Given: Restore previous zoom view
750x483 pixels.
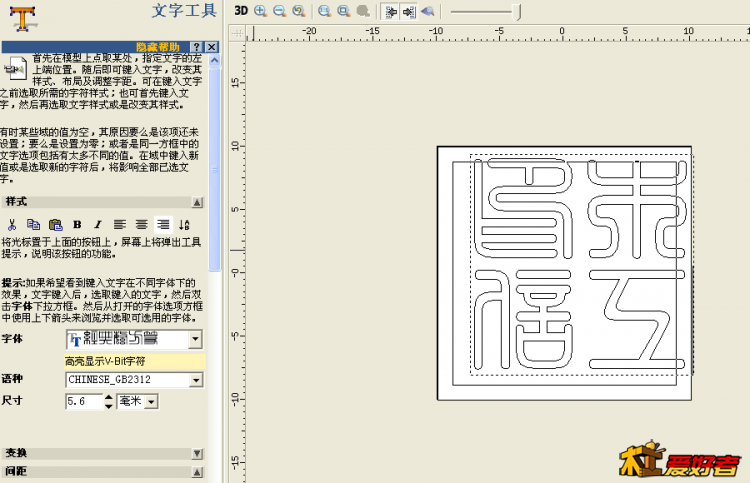Looking at the screenshot, I should [x=299, y=11].
